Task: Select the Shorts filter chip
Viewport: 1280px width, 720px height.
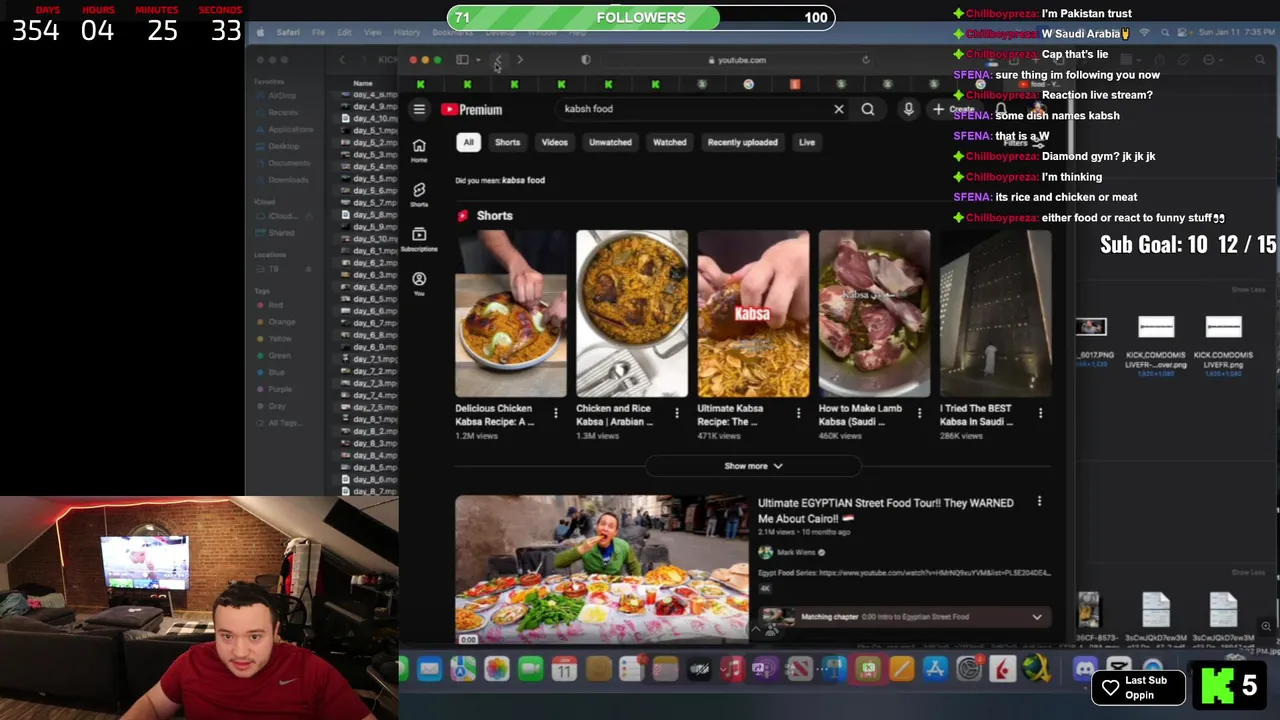Action: [x=507, y=142]
